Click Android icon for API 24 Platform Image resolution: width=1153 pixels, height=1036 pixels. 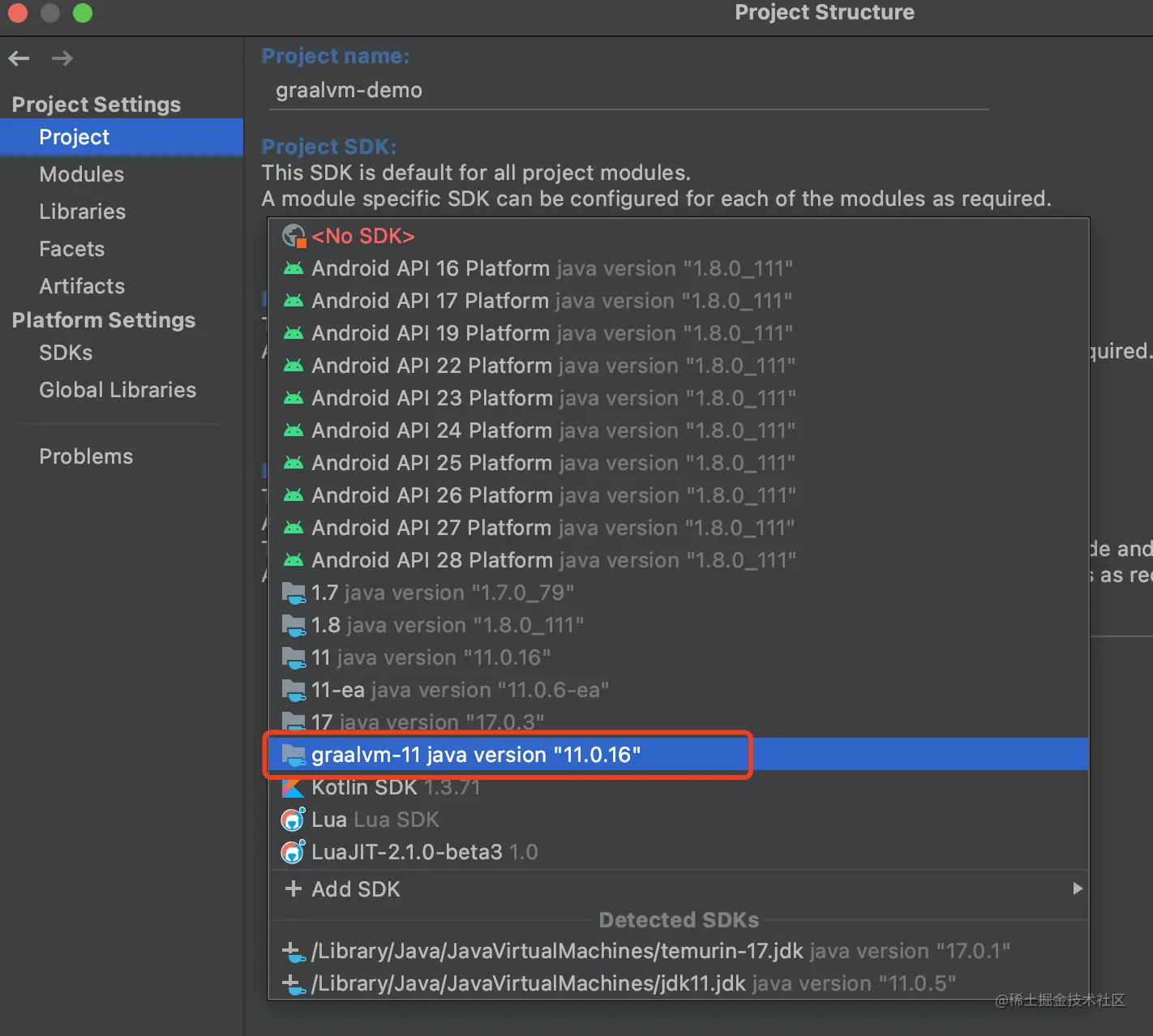coord(294,430)
